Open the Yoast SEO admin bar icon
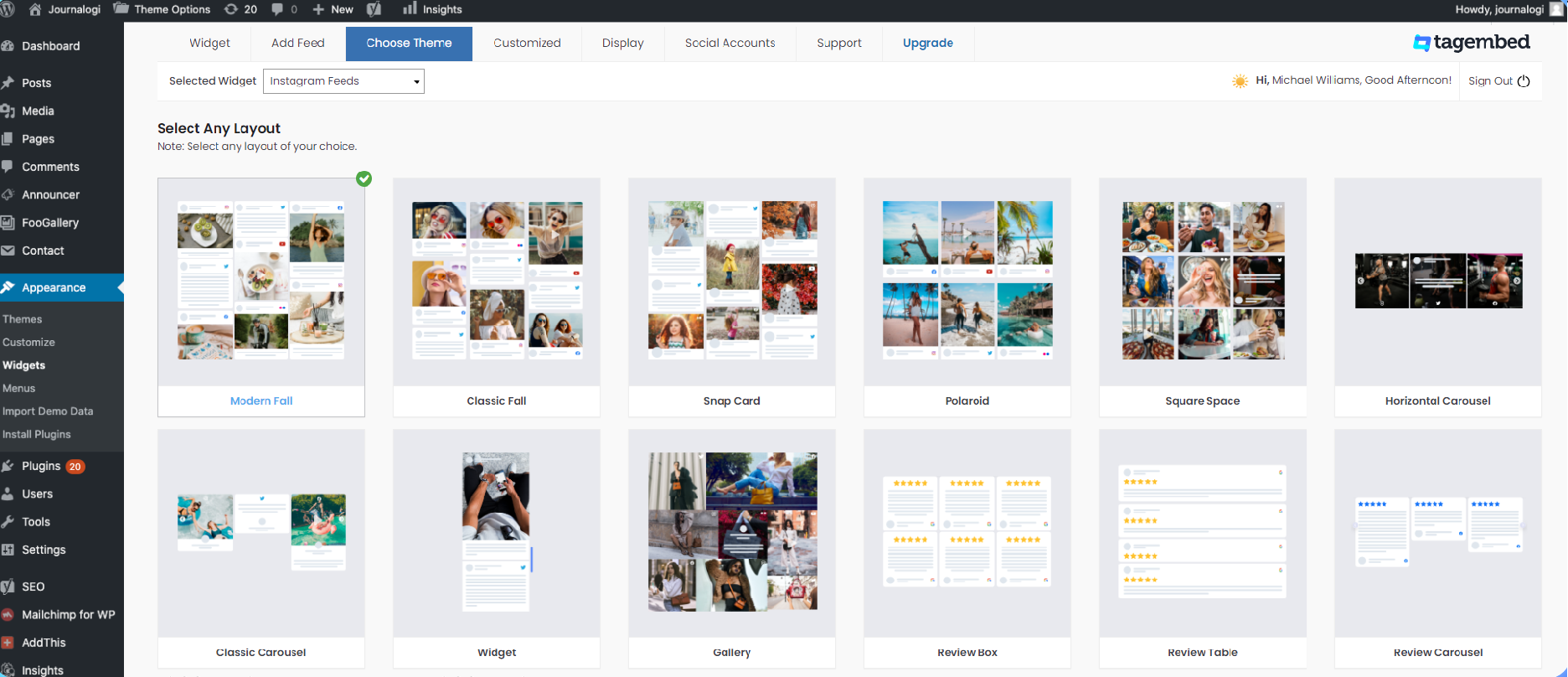The image size is (1568, 677). pyautogui.click(x=374, y=9)
